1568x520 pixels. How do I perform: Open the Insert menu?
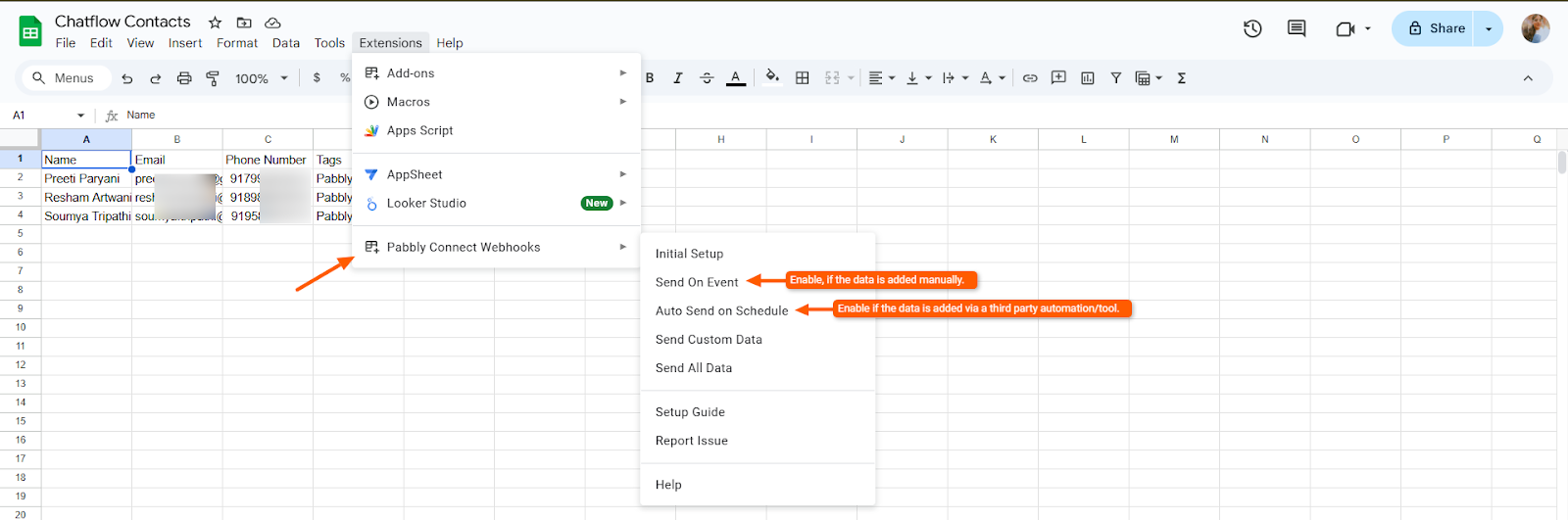(185, 43)
